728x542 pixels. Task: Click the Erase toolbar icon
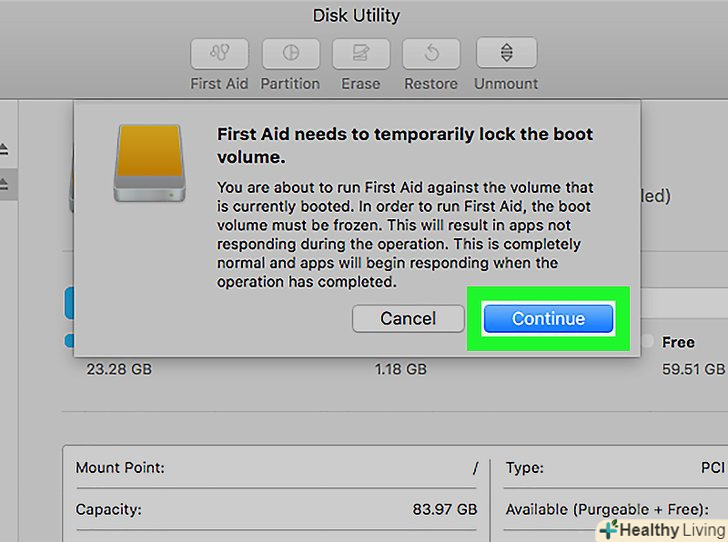click(360, 53)
